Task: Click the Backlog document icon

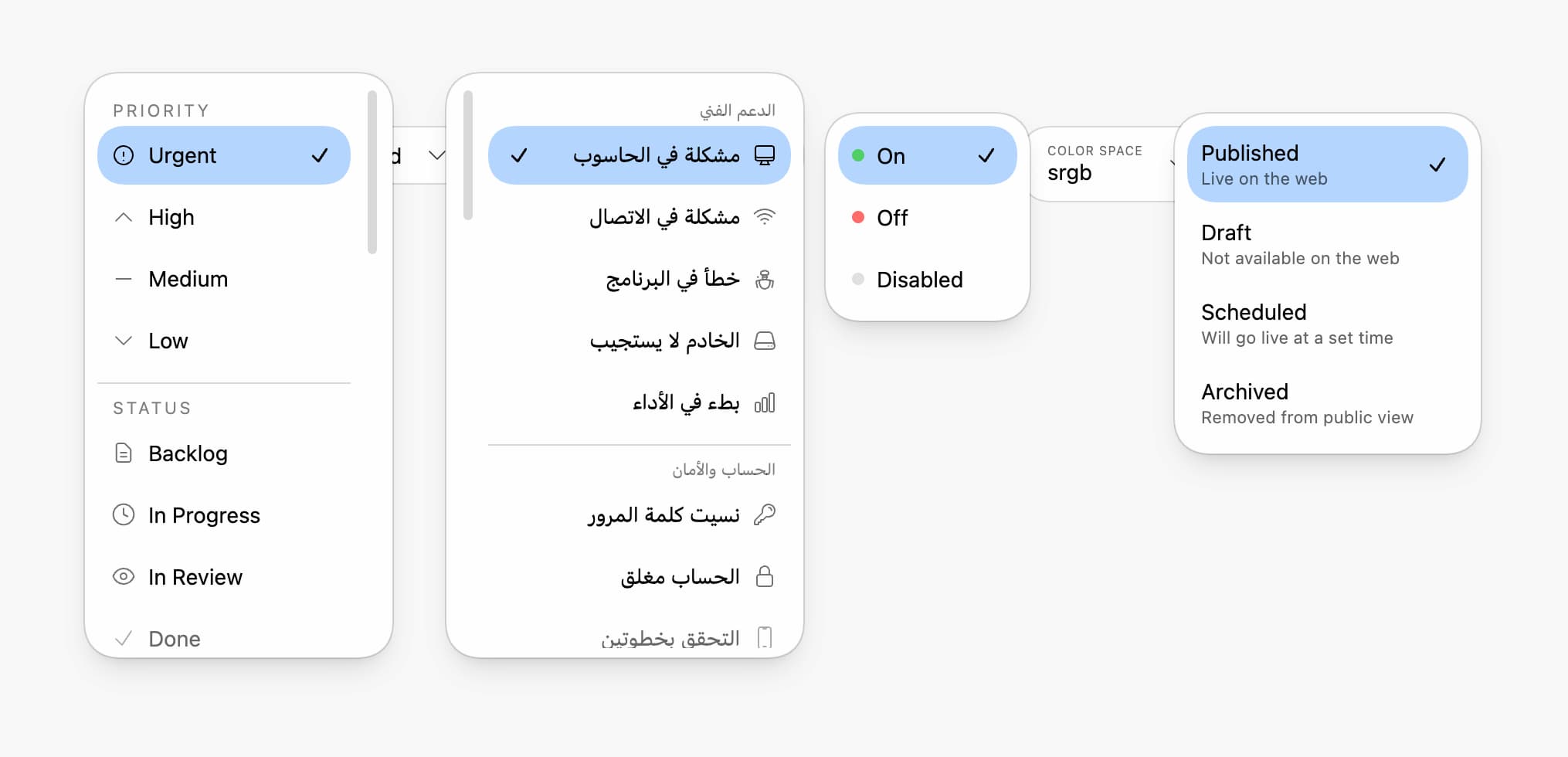Action: pos(124,453)
